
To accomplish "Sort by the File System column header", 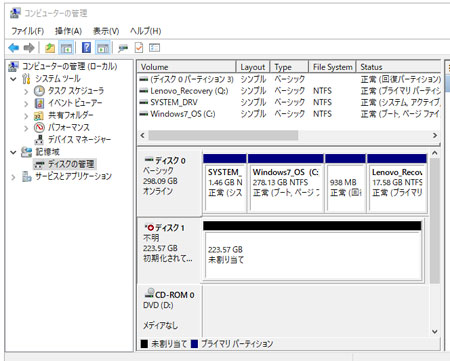I will pyautogui.click(x=332, y=67).
